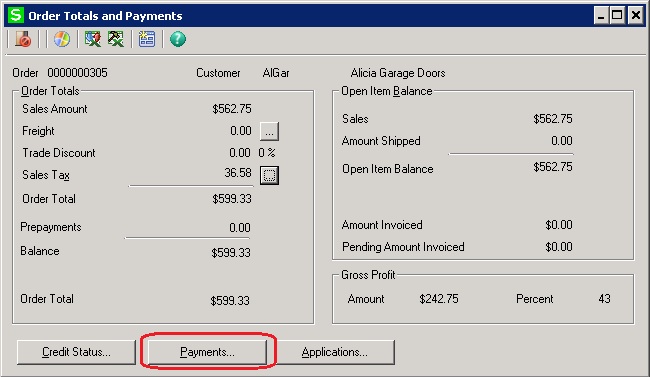Open the form customizer toolbar icon
Viewport: 650px width, 377px height.
(147, 39)
